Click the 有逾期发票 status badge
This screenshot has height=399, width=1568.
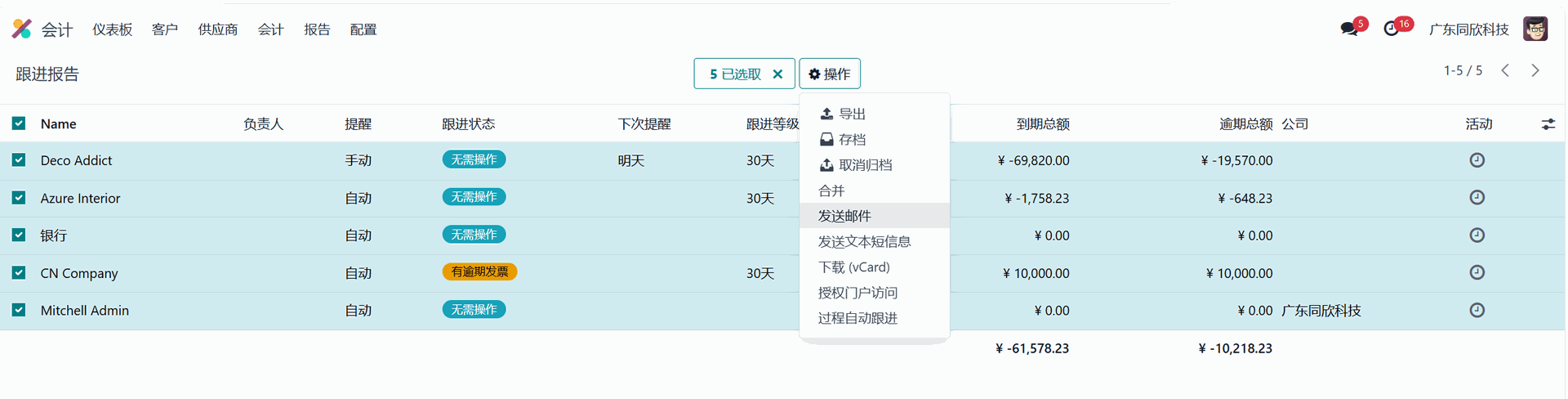479,271
